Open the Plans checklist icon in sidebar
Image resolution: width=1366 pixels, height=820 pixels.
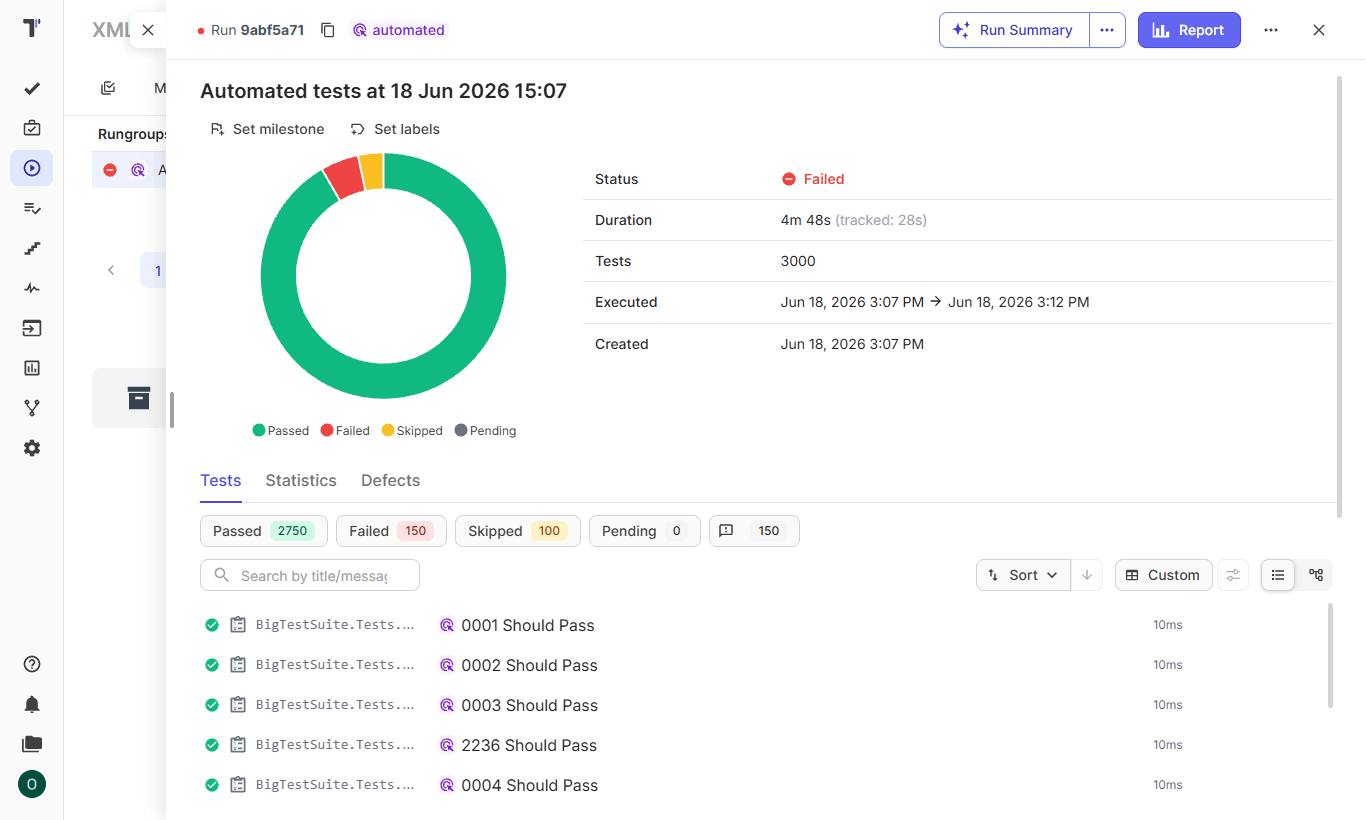[x=32, y=208]
